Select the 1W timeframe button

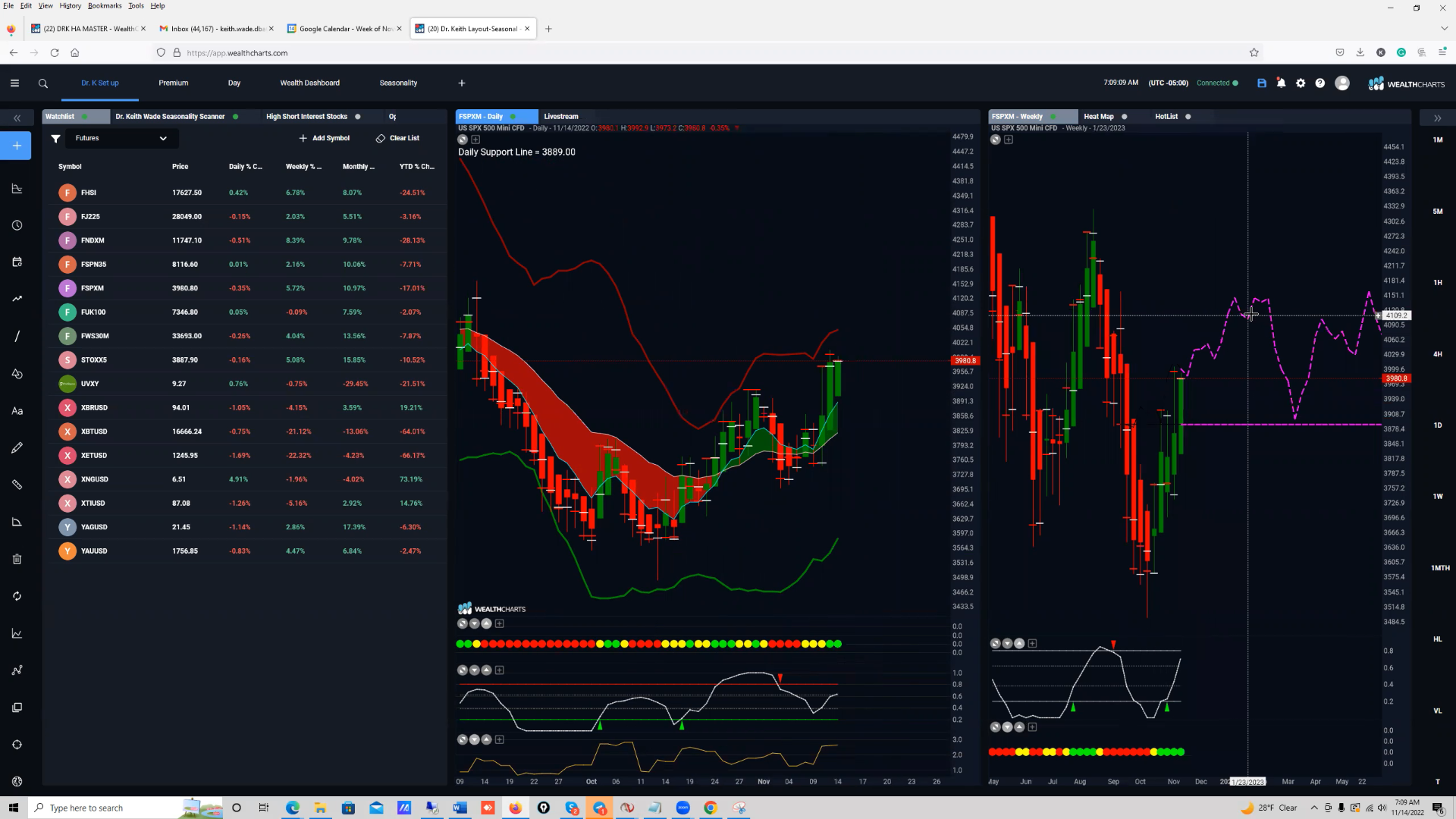(1438, 497)
